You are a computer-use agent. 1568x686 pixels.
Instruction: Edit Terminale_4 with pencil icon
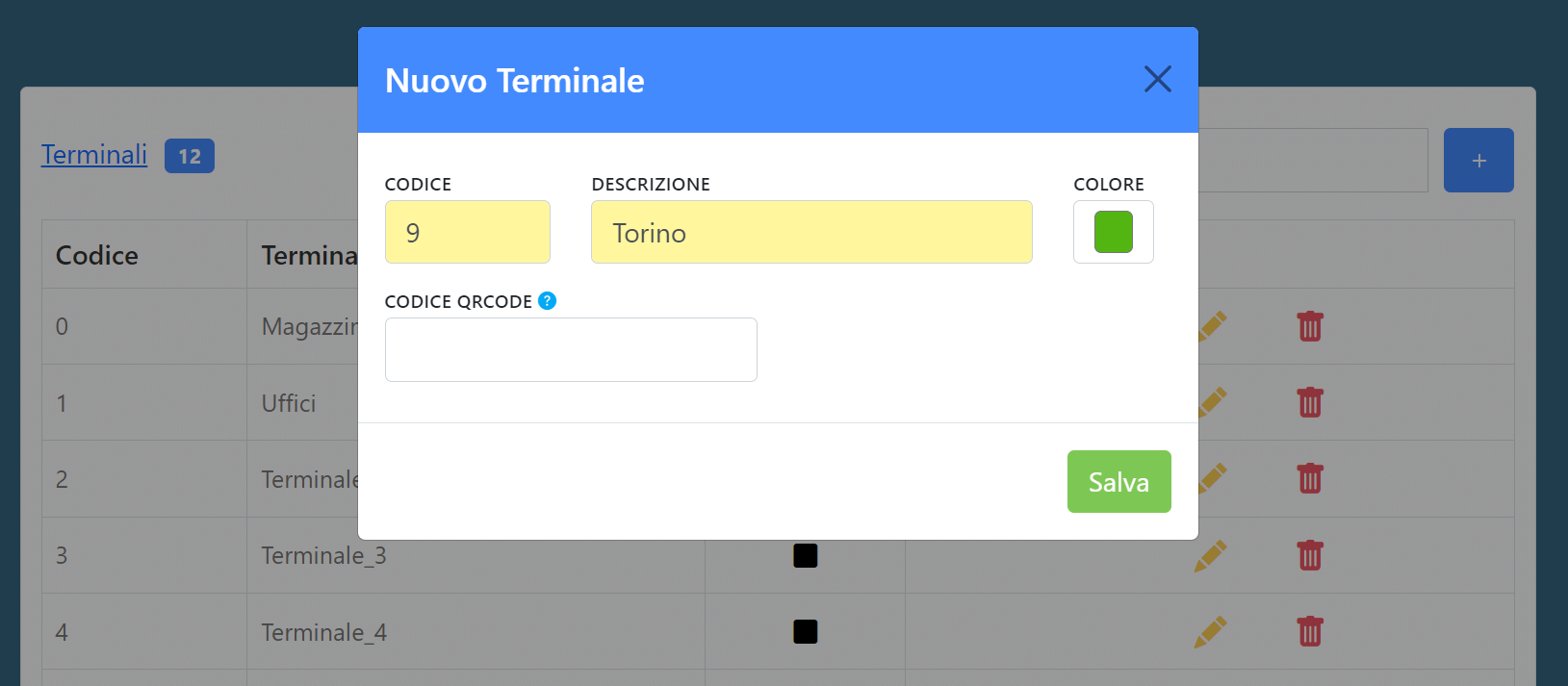click(x=1210, y=631)
